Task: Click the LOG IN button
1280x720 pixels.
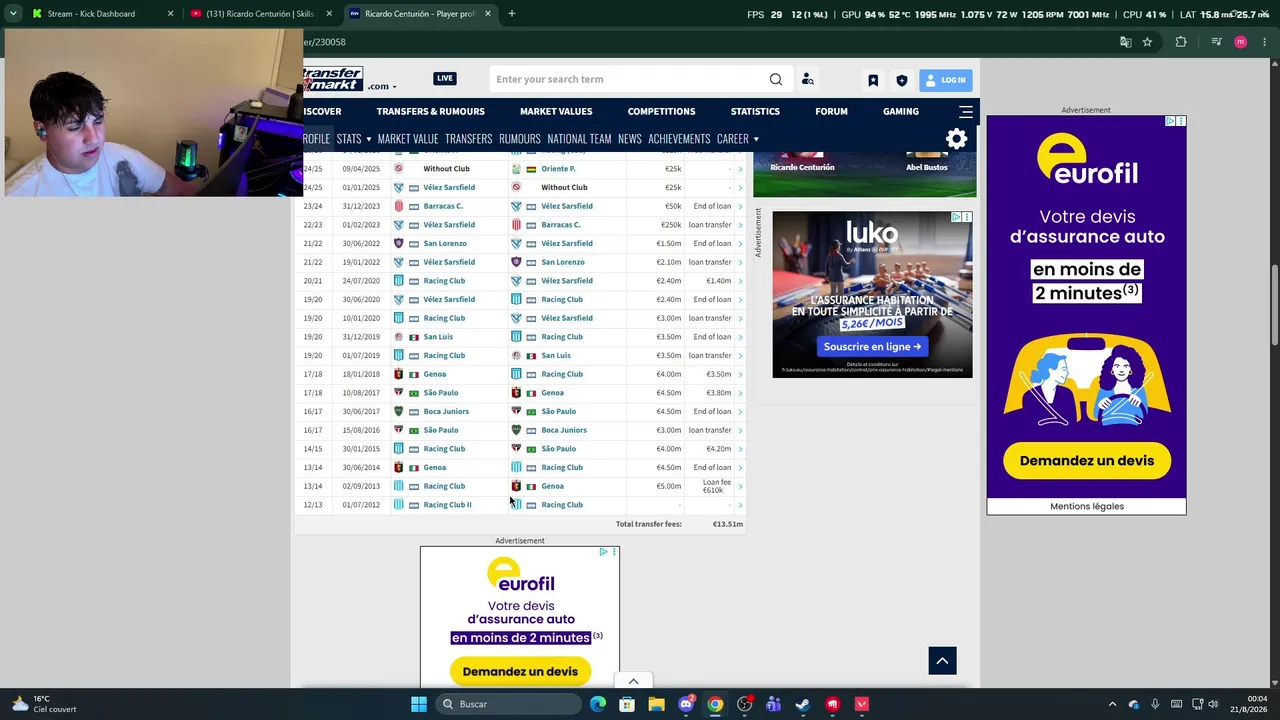Action: tap(945, 80)
